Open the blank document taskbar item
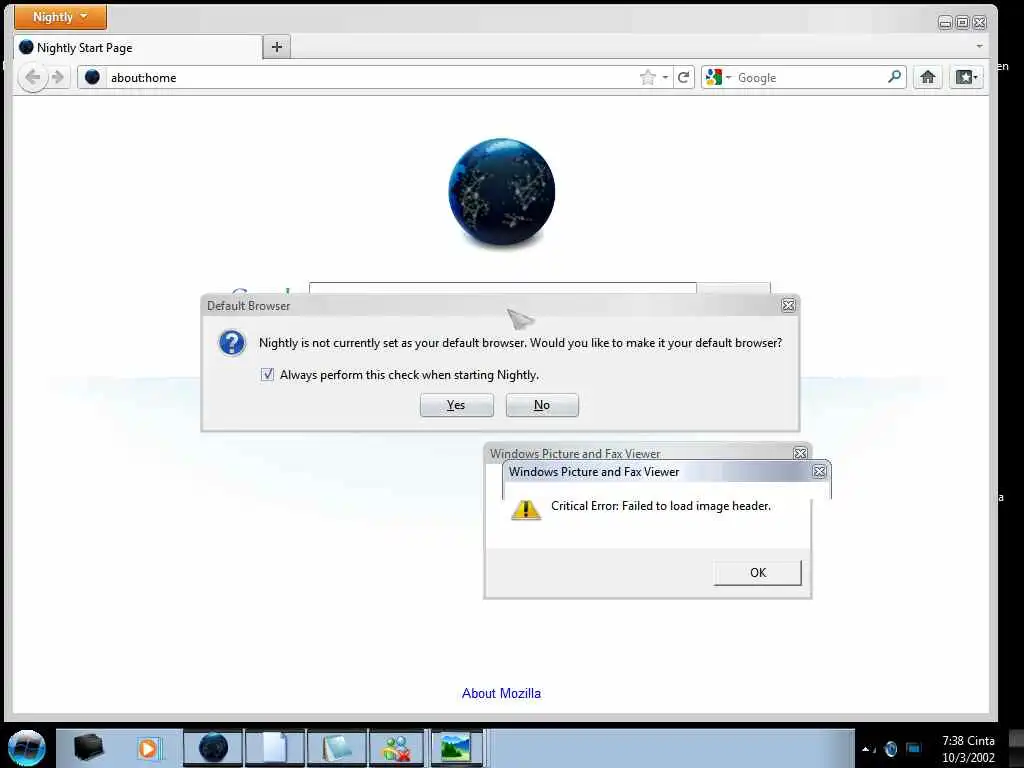Image resolution: width=1024 pixels, height=768 pixels. click(274, 748)
